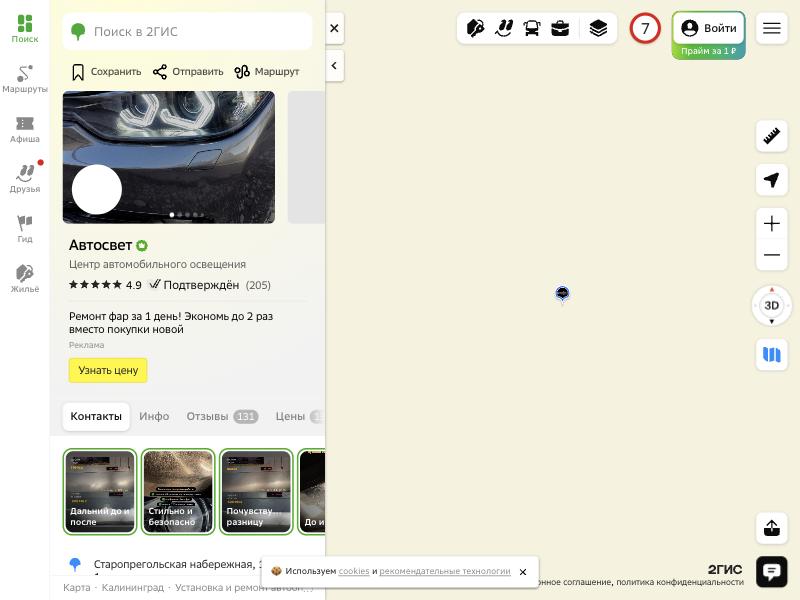Switch to the Цены tab
The height and width of the screenshot is (600, 800).
click(297, 416)
